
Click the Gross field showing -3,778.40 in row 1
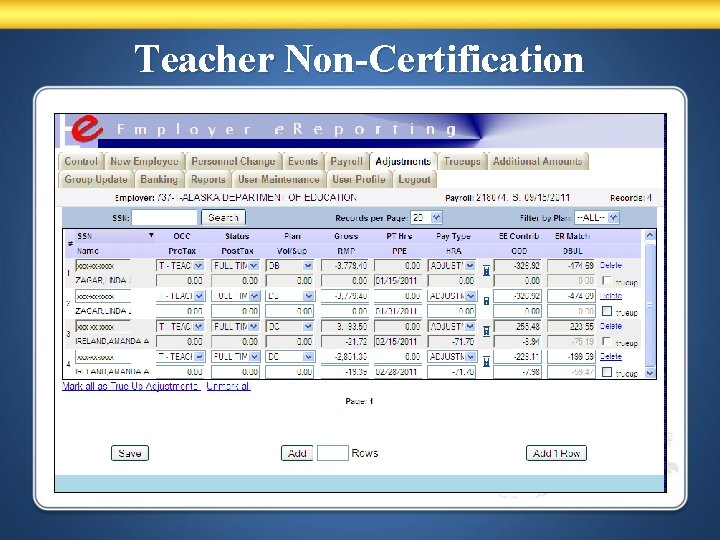point(344,265)
